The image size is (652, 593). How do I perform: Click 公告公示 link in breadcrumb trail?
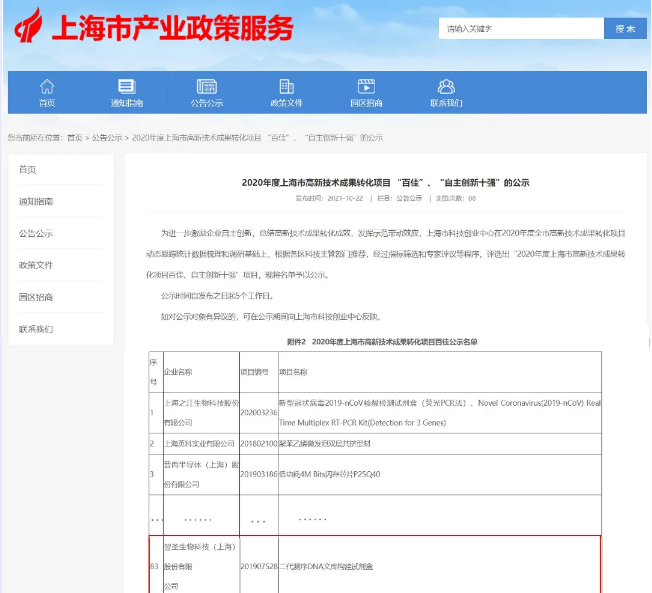pos(107,138)
